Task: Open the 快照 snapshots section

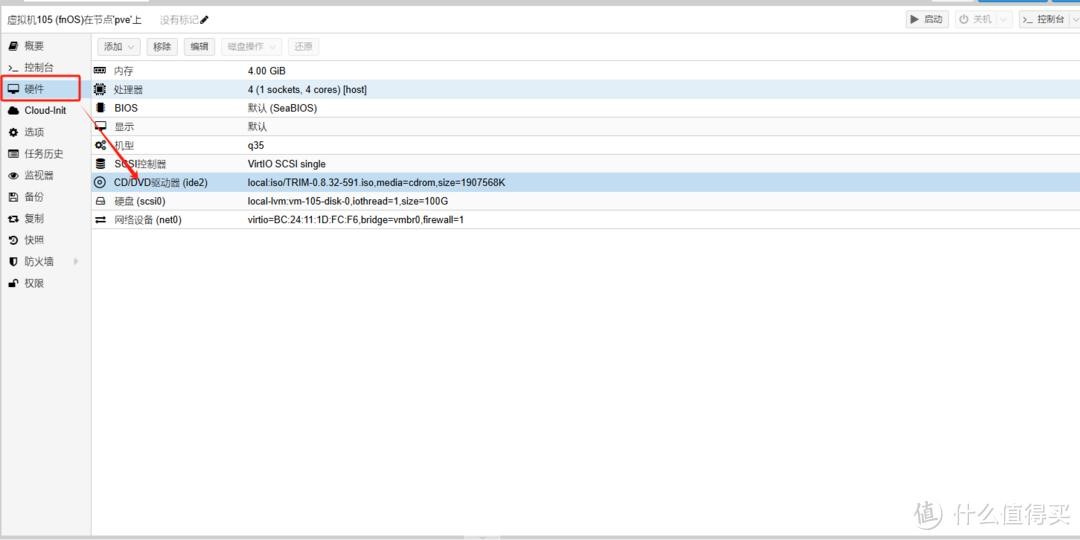Action: 34,240
